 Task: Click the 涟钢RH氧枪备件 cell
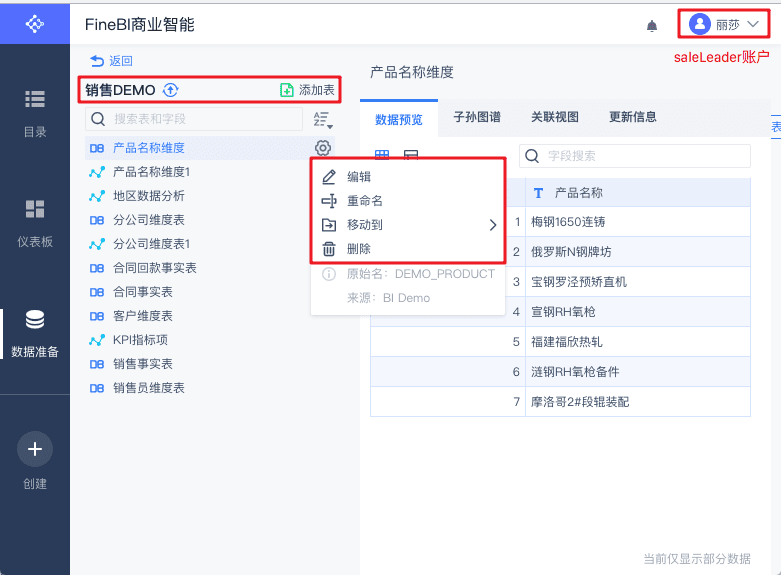tap(638, 372)
